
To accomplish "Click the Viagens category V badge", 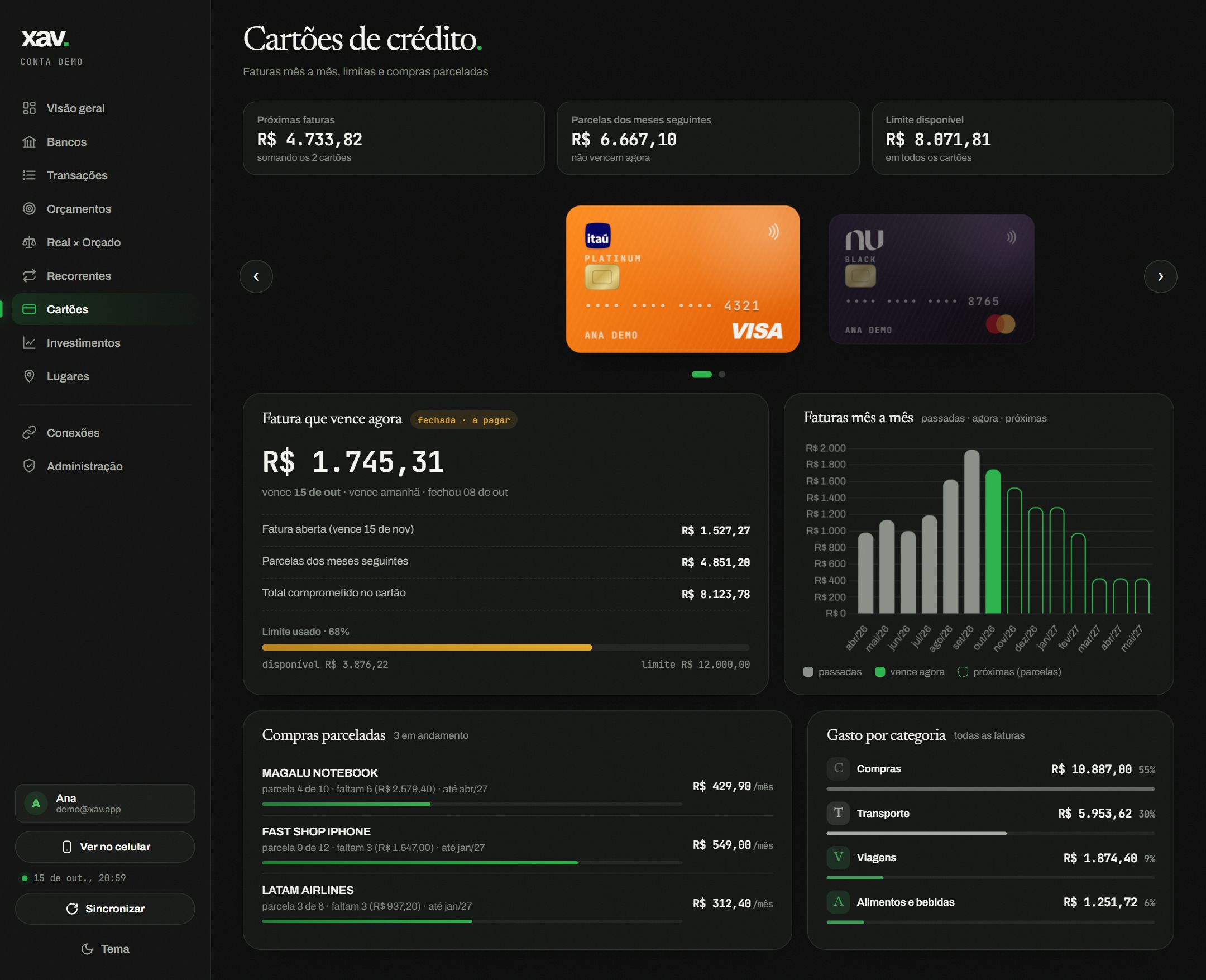I will pos(838,858).
